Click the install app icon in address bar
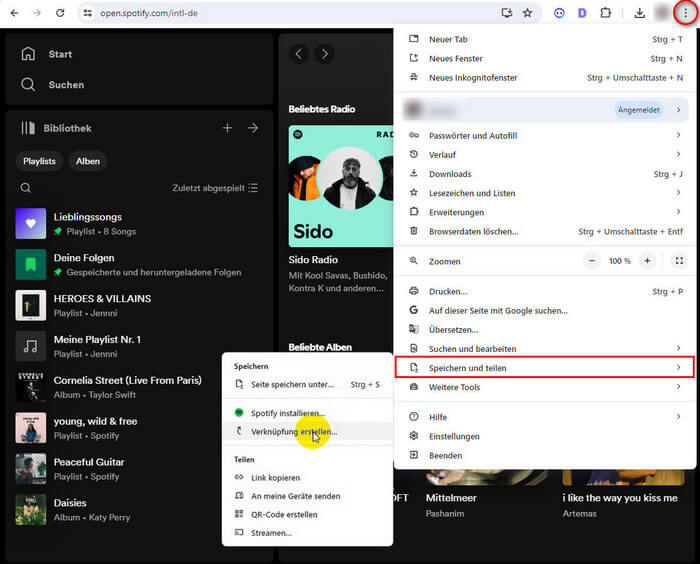This screenshot has height=564, width=700. coord(506,13)
